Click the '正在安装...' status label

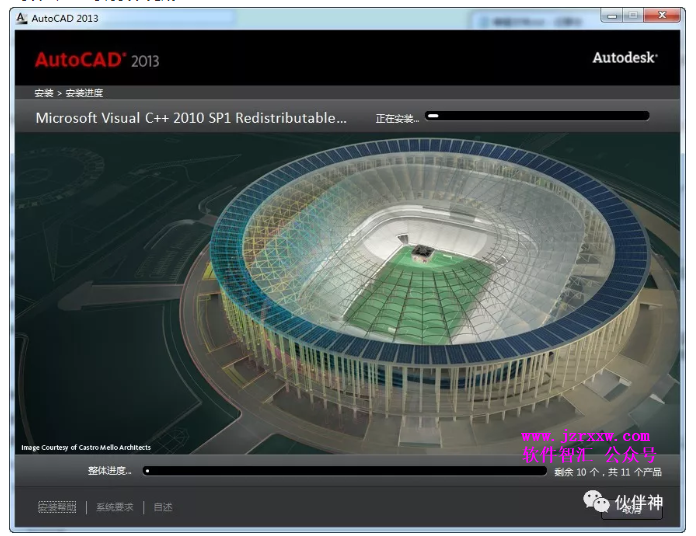coord(397,118)
